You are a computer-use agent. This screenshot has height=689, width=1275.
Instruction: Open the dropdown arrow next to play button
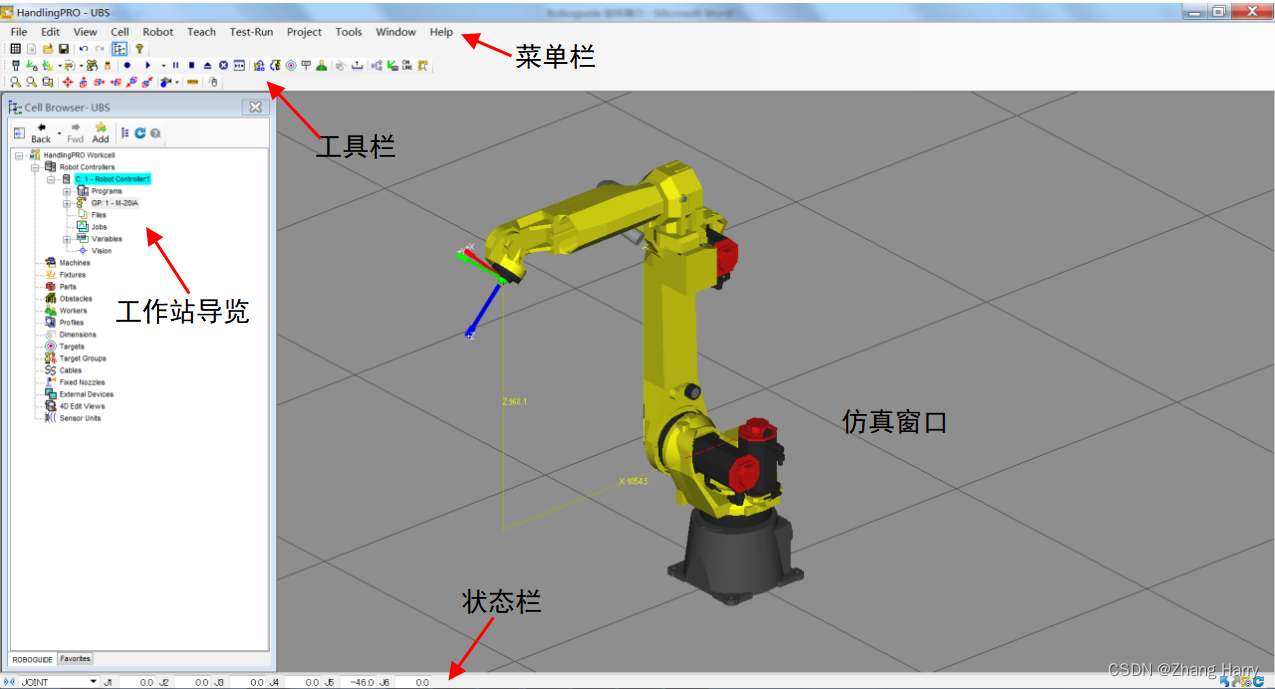(163, 65)
